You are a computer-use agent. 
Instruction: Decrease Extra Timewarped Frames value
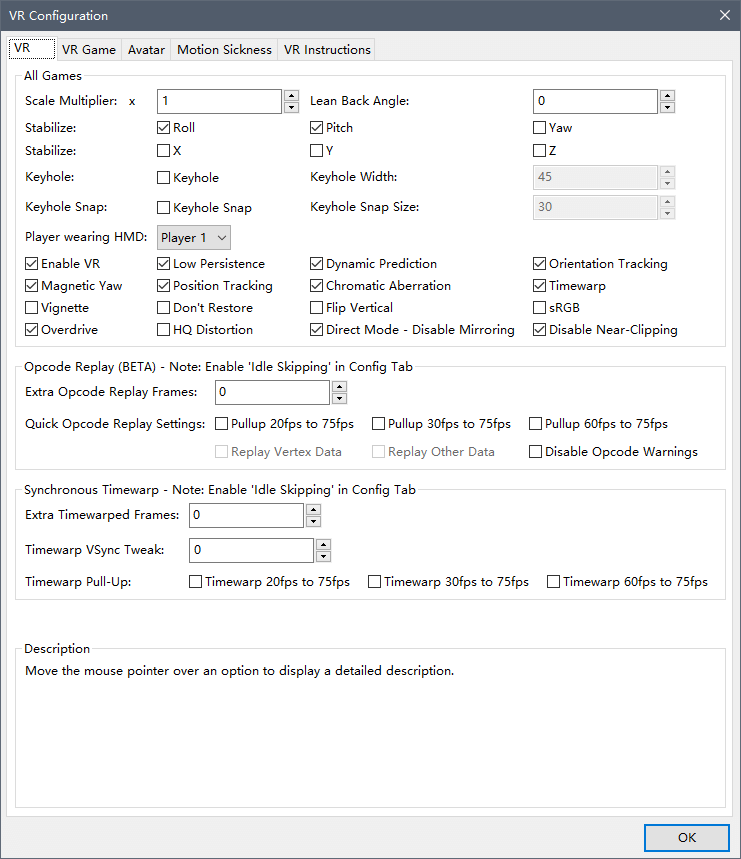313,522
